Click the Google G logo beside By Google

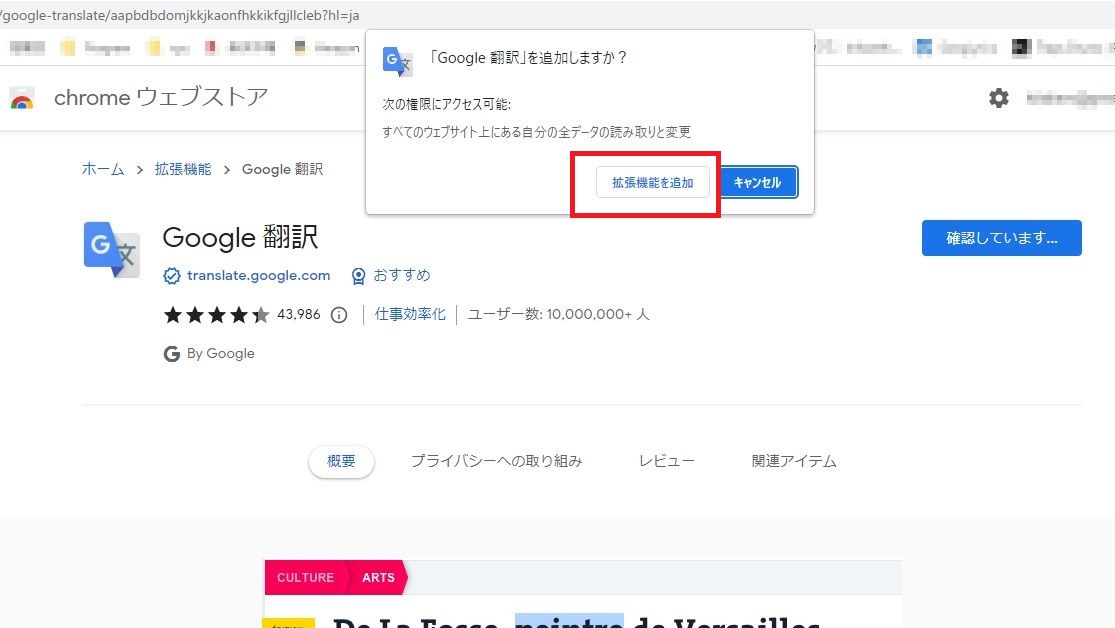point(171,354)
